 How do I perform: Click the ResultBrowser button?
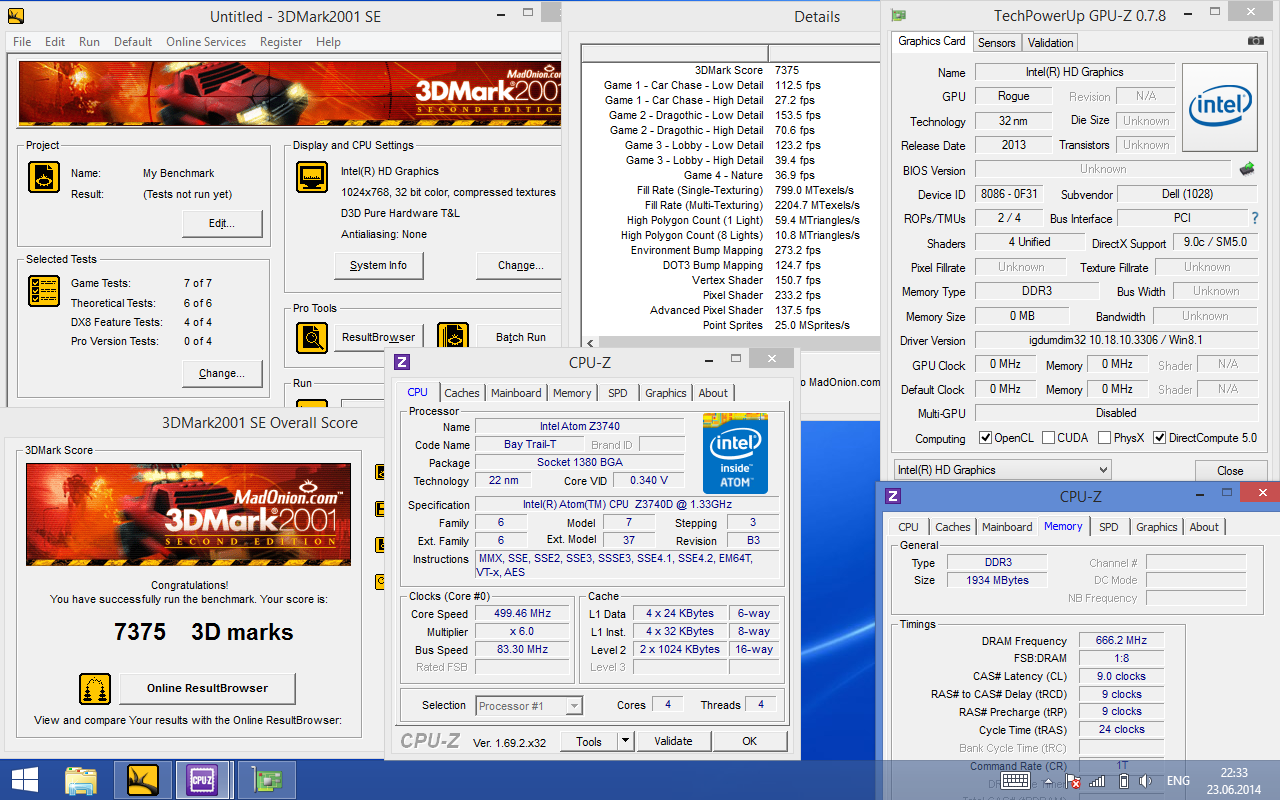pos(378,337)
